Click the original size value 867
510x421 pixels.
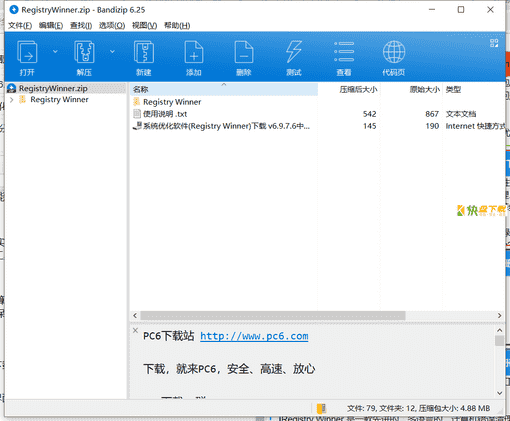click(x=432, y=114)
